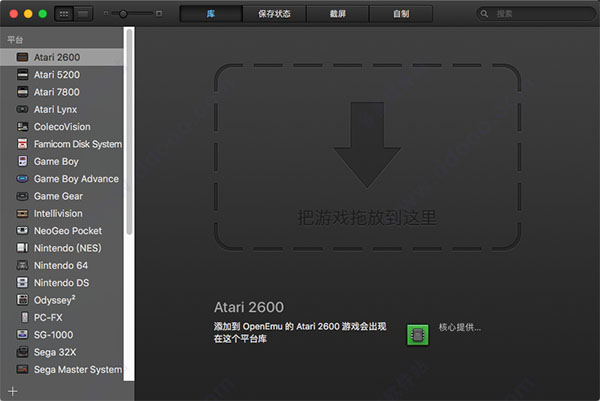The image size is (600, 401).
Task: Switch to list view mode
Action: tap(83, 14)
